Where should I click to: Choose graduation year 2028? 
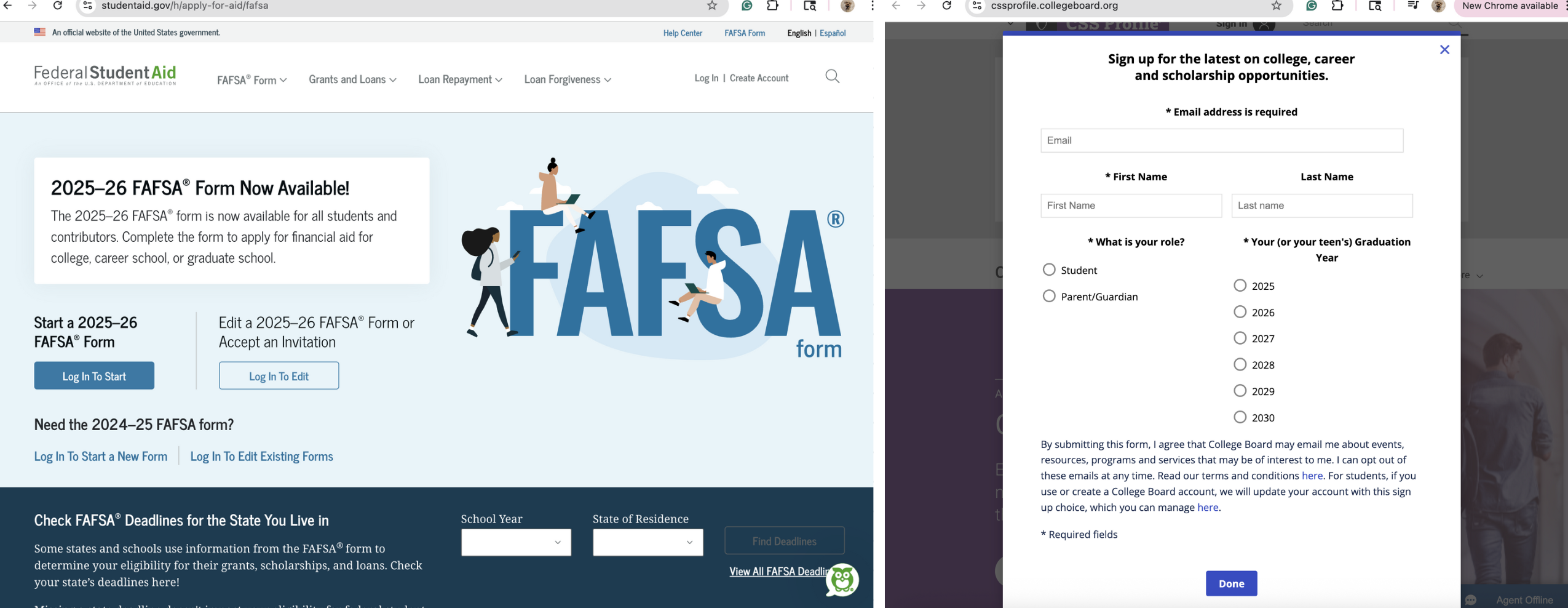pyautogui.click(x=1240, y=364)
